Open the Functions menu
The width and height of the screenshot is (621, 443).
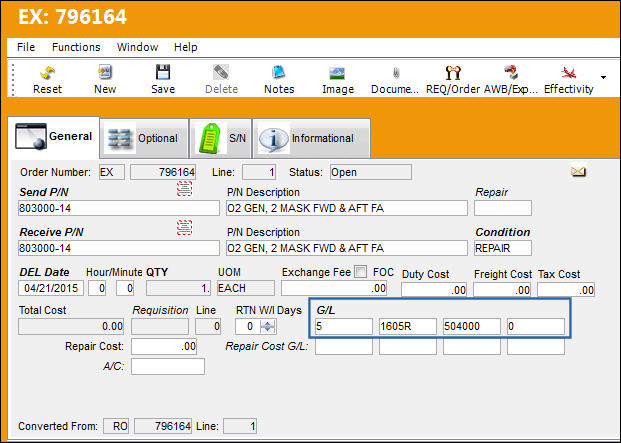click(x=76, y=47)
